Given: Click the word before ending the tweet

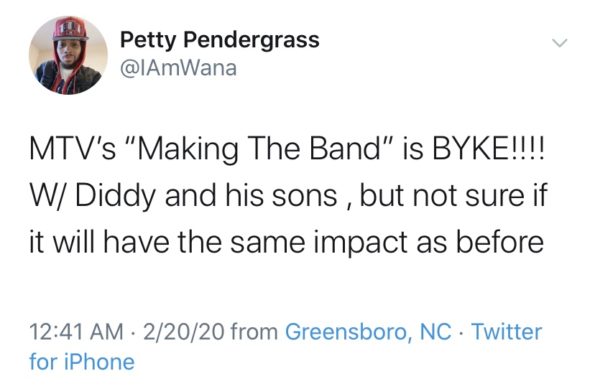Looking at the screenshot, I should click(499, 242).
